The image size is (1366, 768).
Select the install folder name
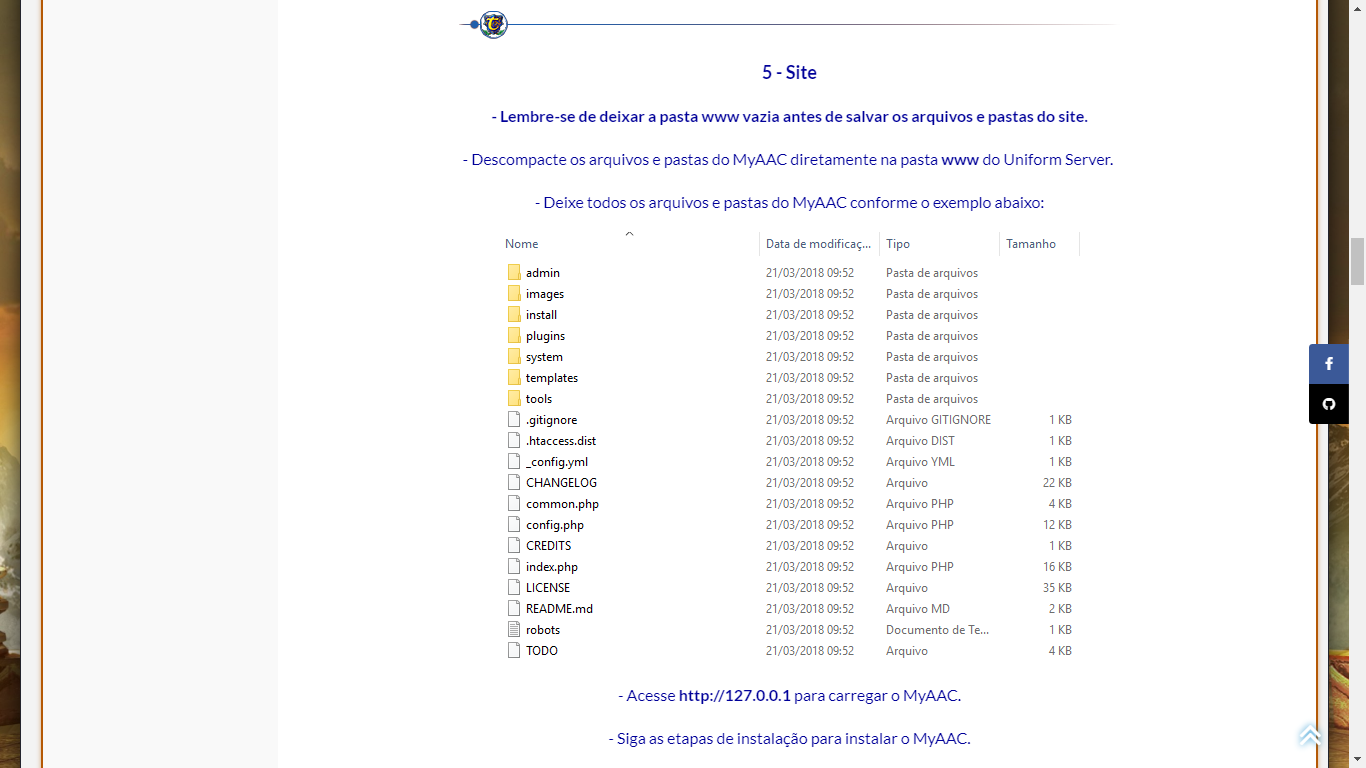tap(541, 315)
